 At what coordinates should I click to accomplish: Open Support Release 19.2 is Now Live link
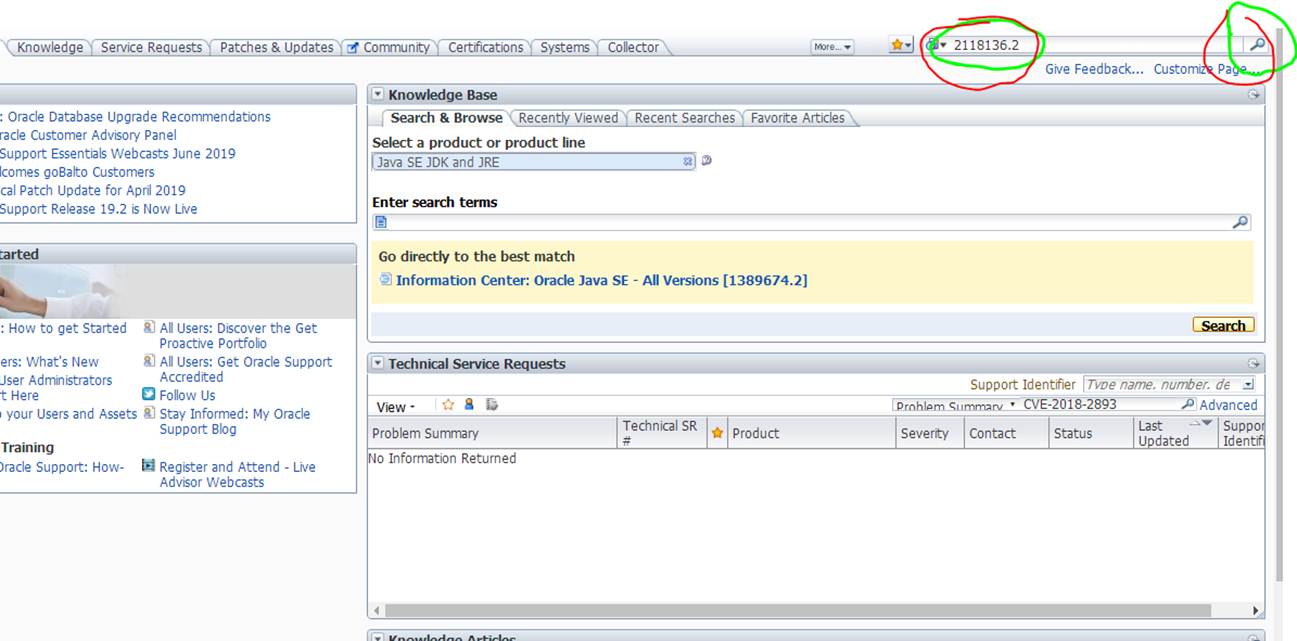(99, 209)
